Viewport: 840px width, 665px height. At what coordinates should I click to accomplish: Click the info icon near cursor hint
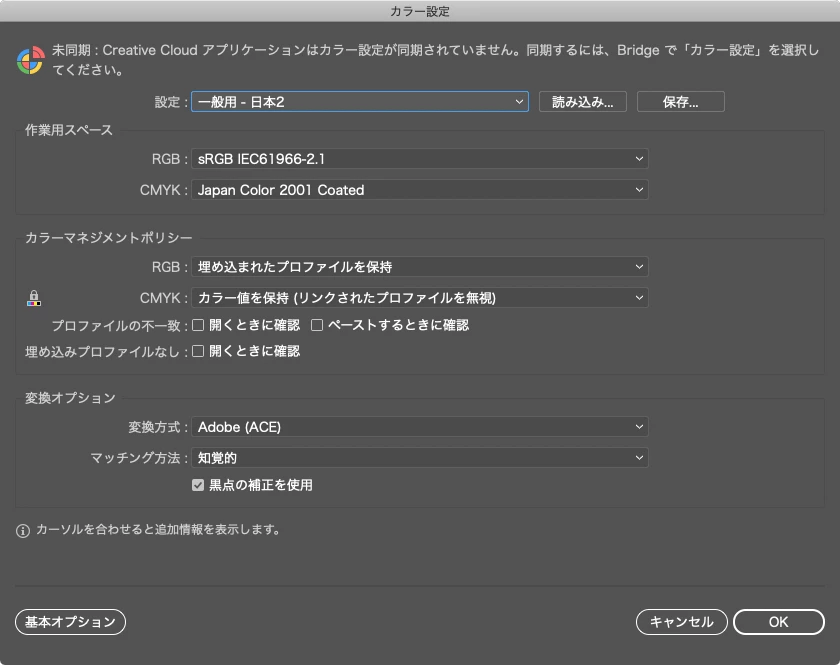pyautogui.click(x=22, y=530)
